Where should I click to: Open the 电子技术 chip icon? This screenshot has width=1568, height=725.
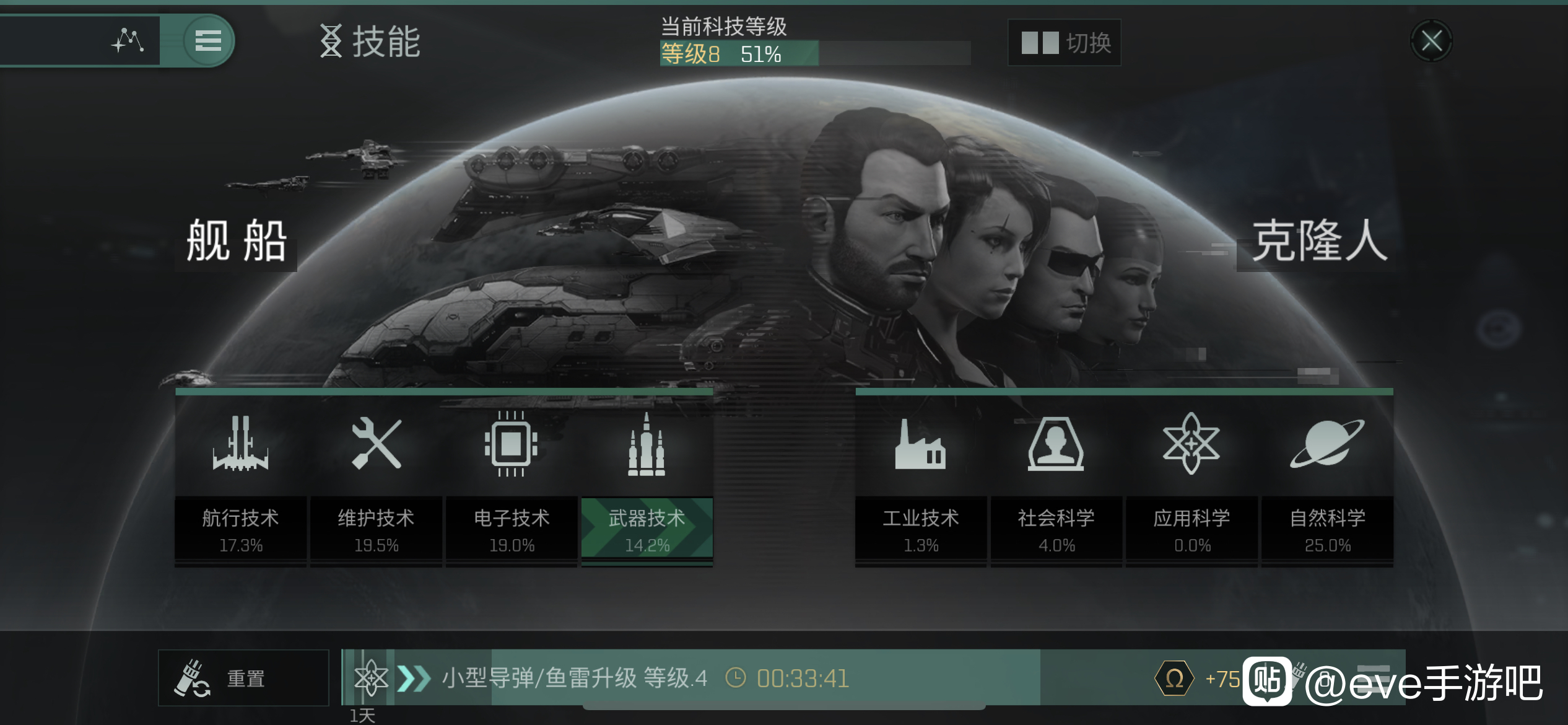511,444
